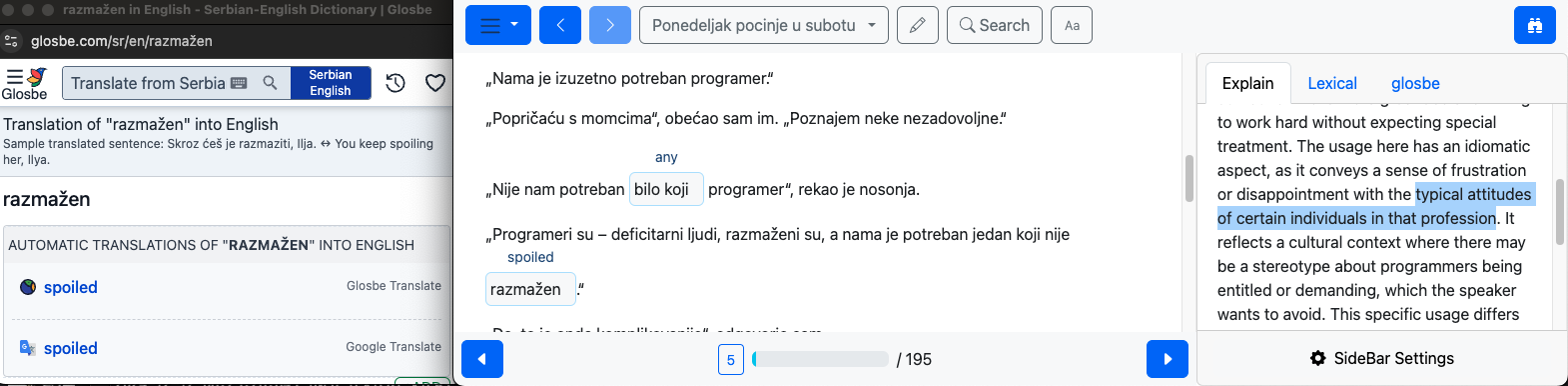The image size is (1568, 386).
Task: Click the Aa font size button
Action: pos(1072,25)
